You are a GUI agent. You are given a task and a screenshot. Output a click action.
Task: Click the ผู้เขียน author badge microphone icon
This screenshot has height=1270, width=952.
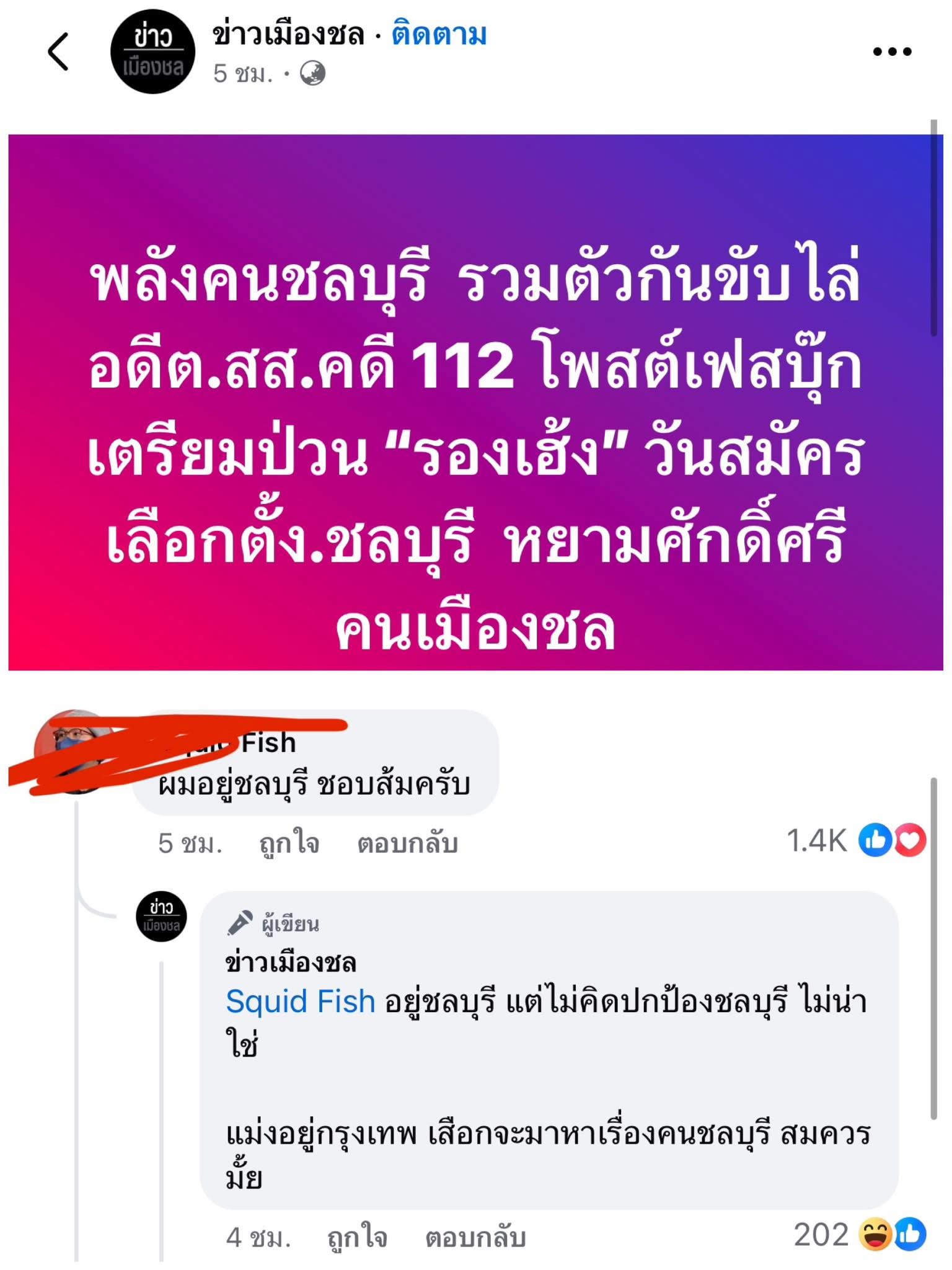240,923
